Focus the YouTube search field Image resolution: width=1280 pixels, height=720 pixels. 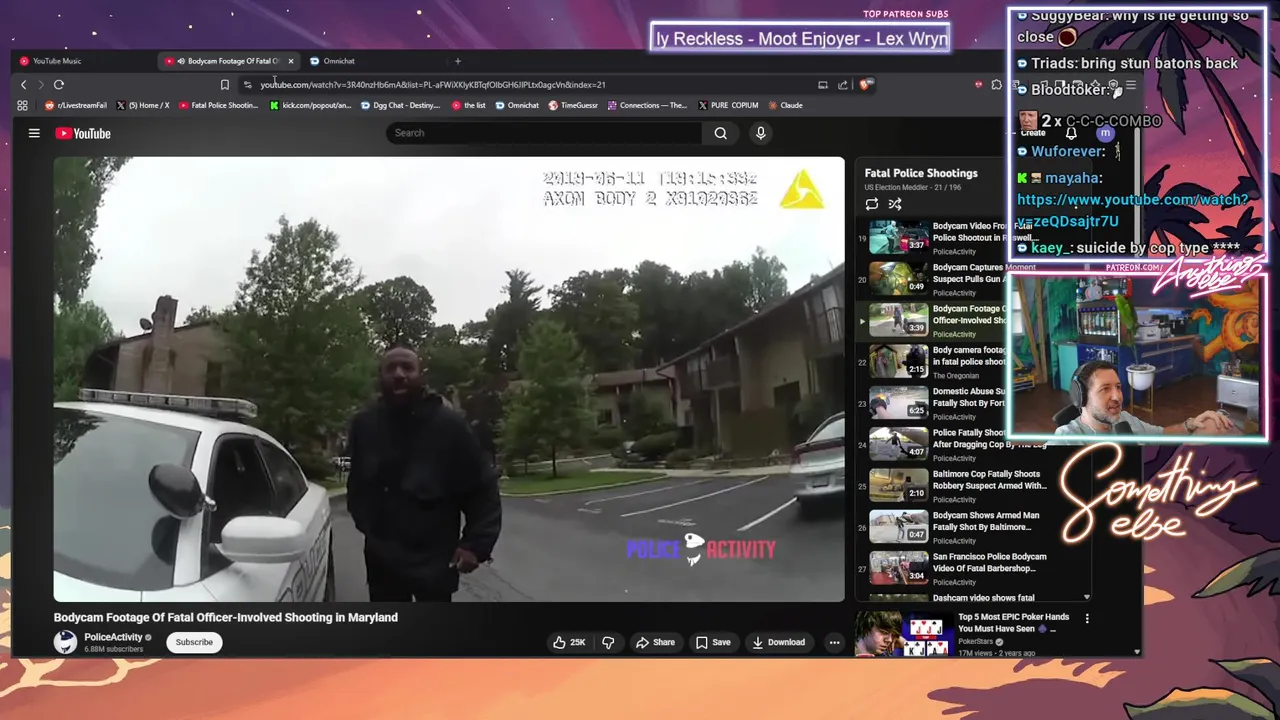tap(545, 133)
